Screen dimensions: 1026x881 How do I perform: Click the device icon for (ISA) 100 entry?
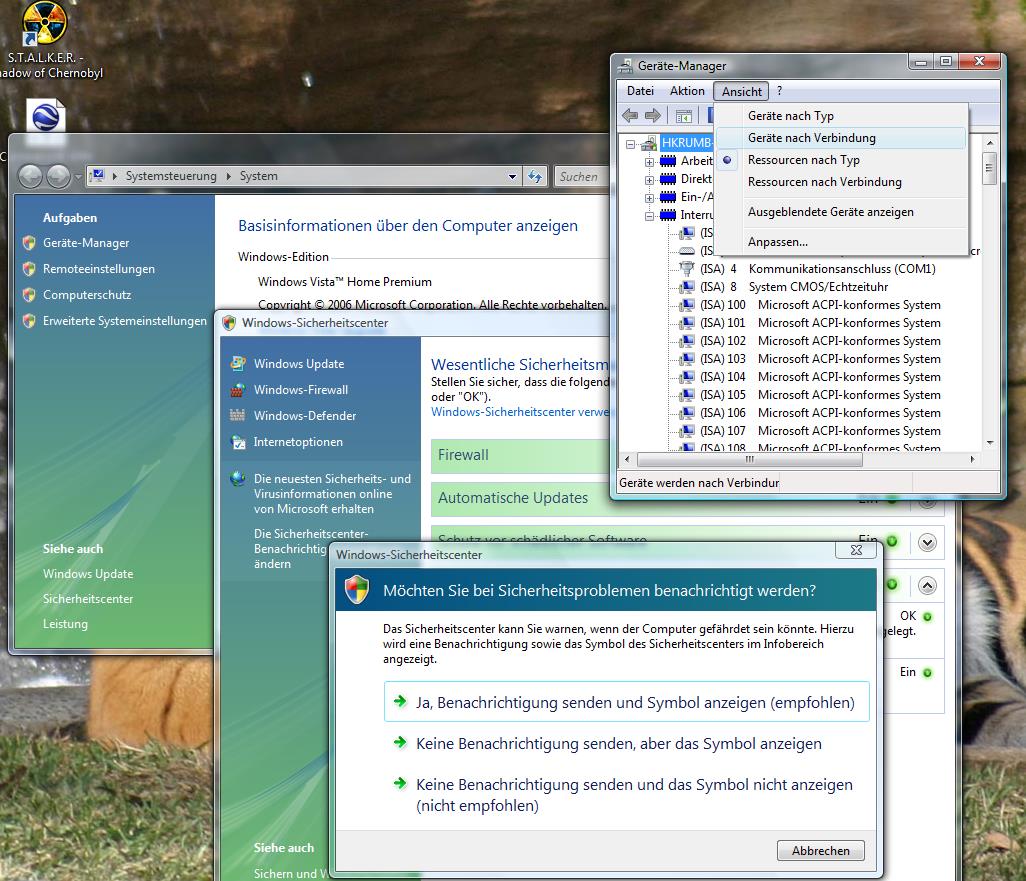686,305
